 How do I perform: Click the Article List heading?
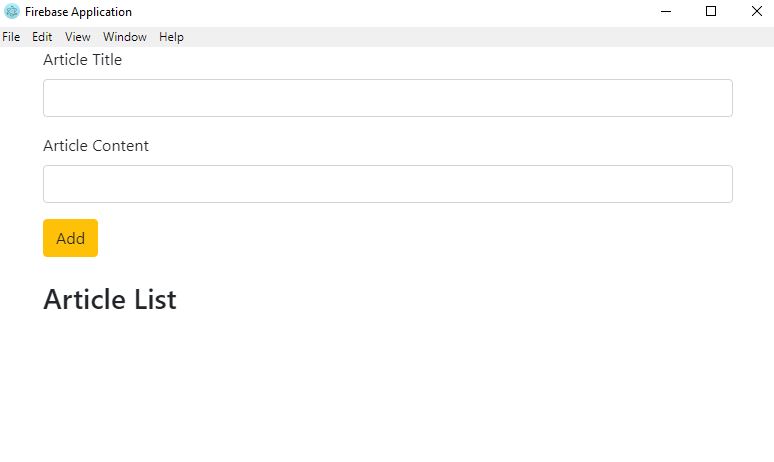point(110,300)
